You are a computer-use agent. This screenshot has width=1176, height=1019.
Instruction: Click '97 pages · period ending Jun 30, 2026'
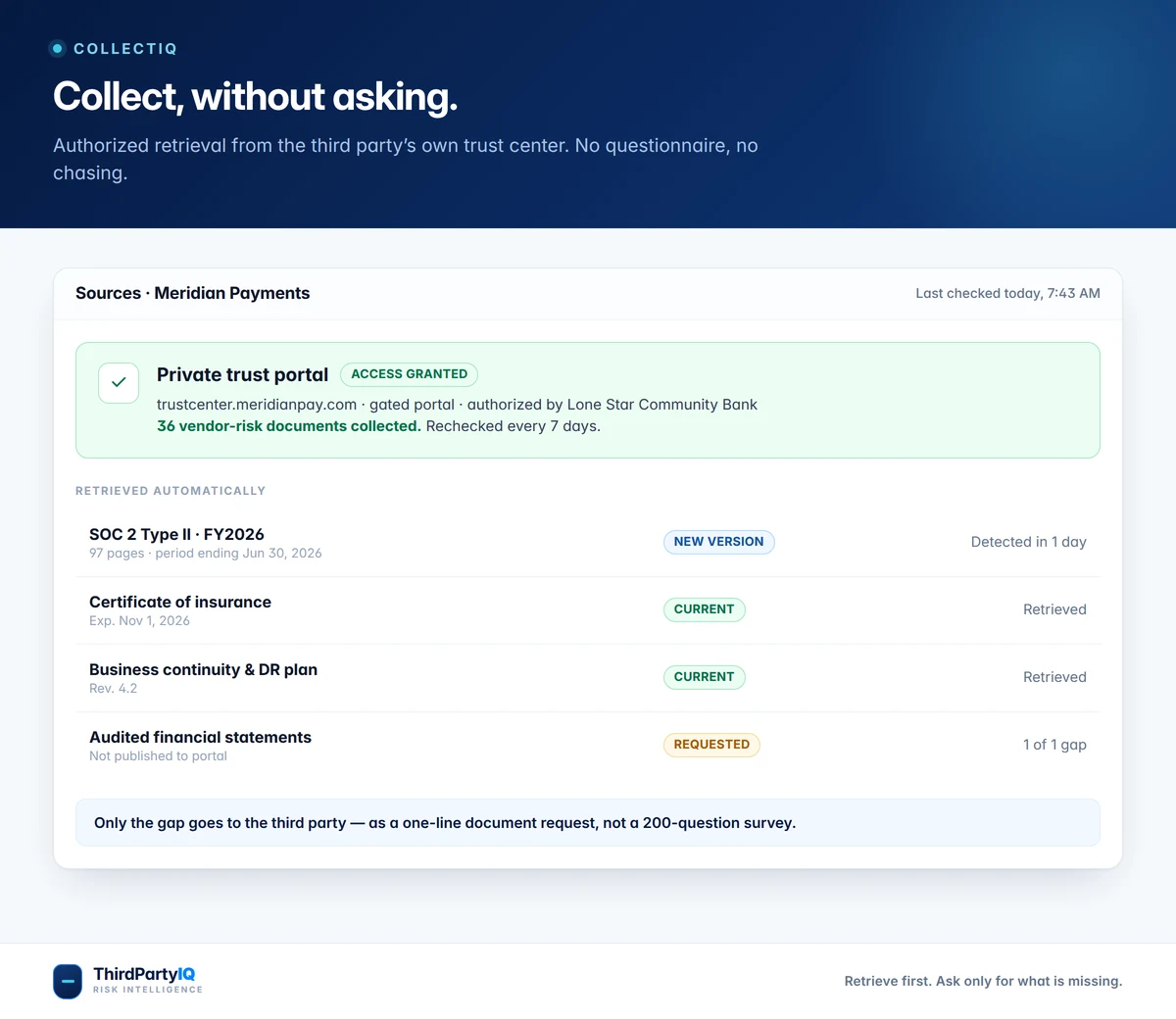[205, 554]
